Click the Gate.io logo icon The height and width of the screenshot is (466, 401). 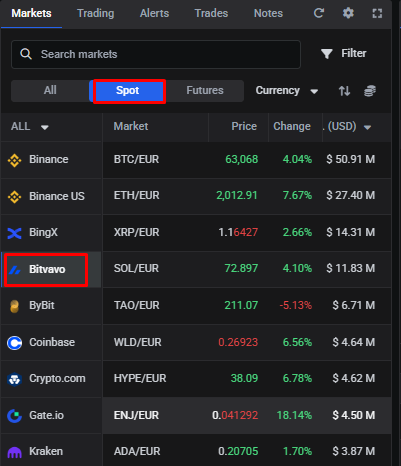point(14,416)
